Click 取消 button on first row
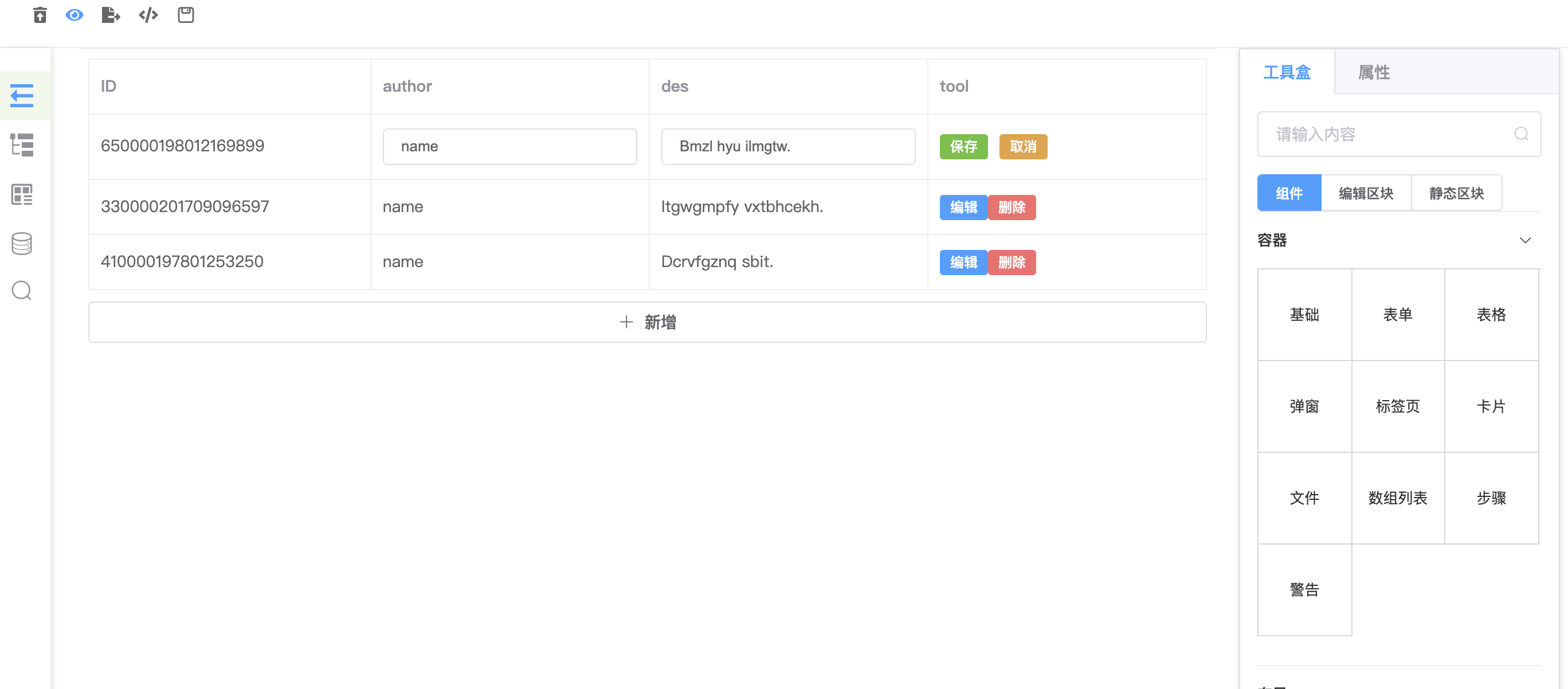Image resolution: width=1568 pixels, height=689 pixels. [x=1022, y=147]
